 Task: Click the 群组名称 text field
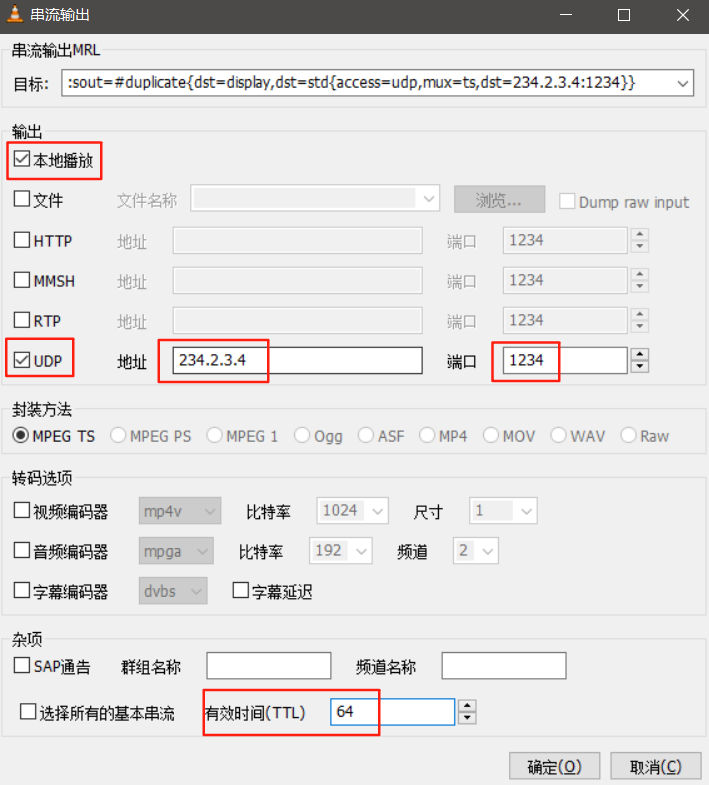[x=268, y=665]
